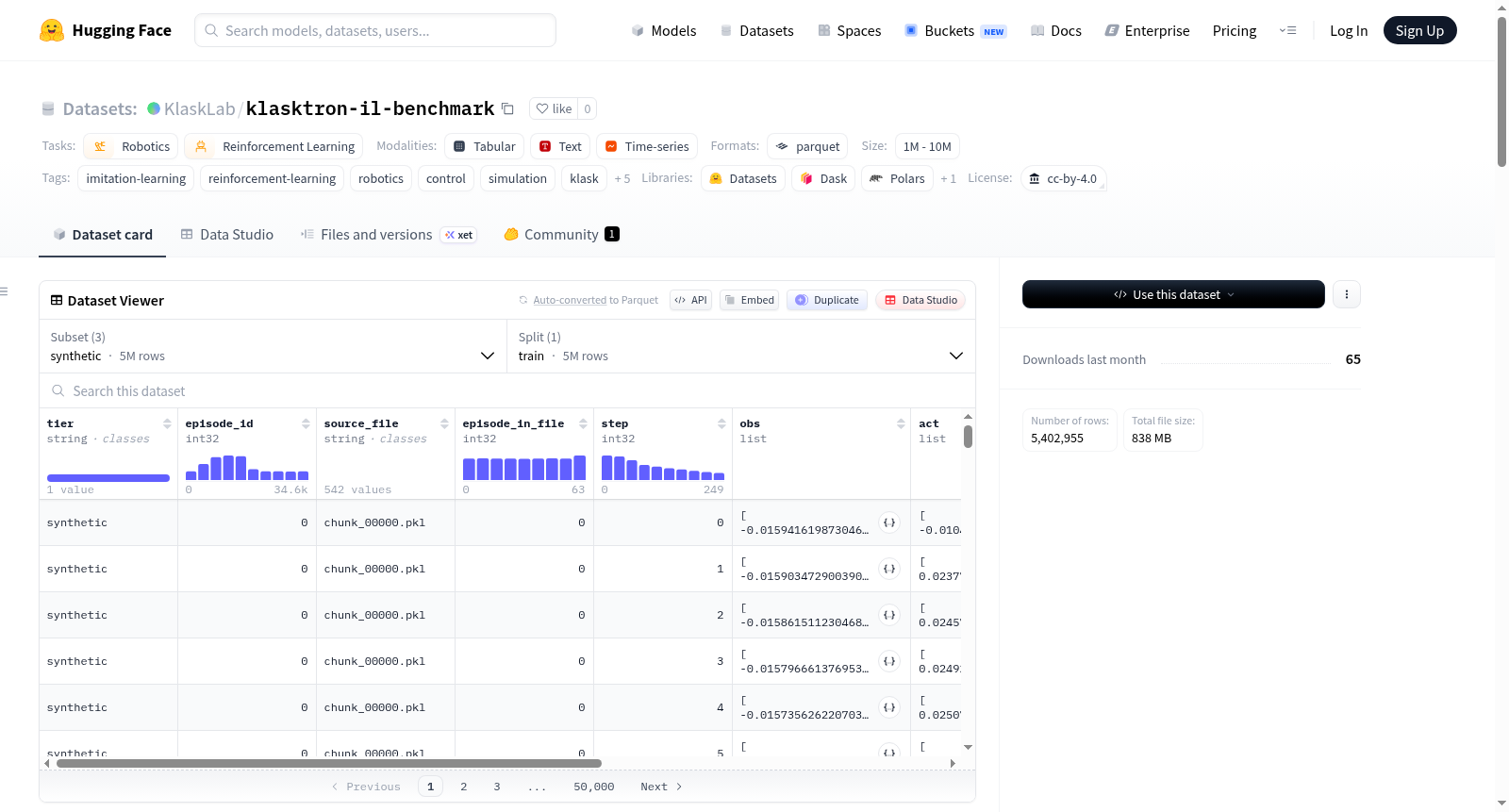The image size is (1509, 812).
Task: Select the Tabular modality tag
Action: (485, 146)
